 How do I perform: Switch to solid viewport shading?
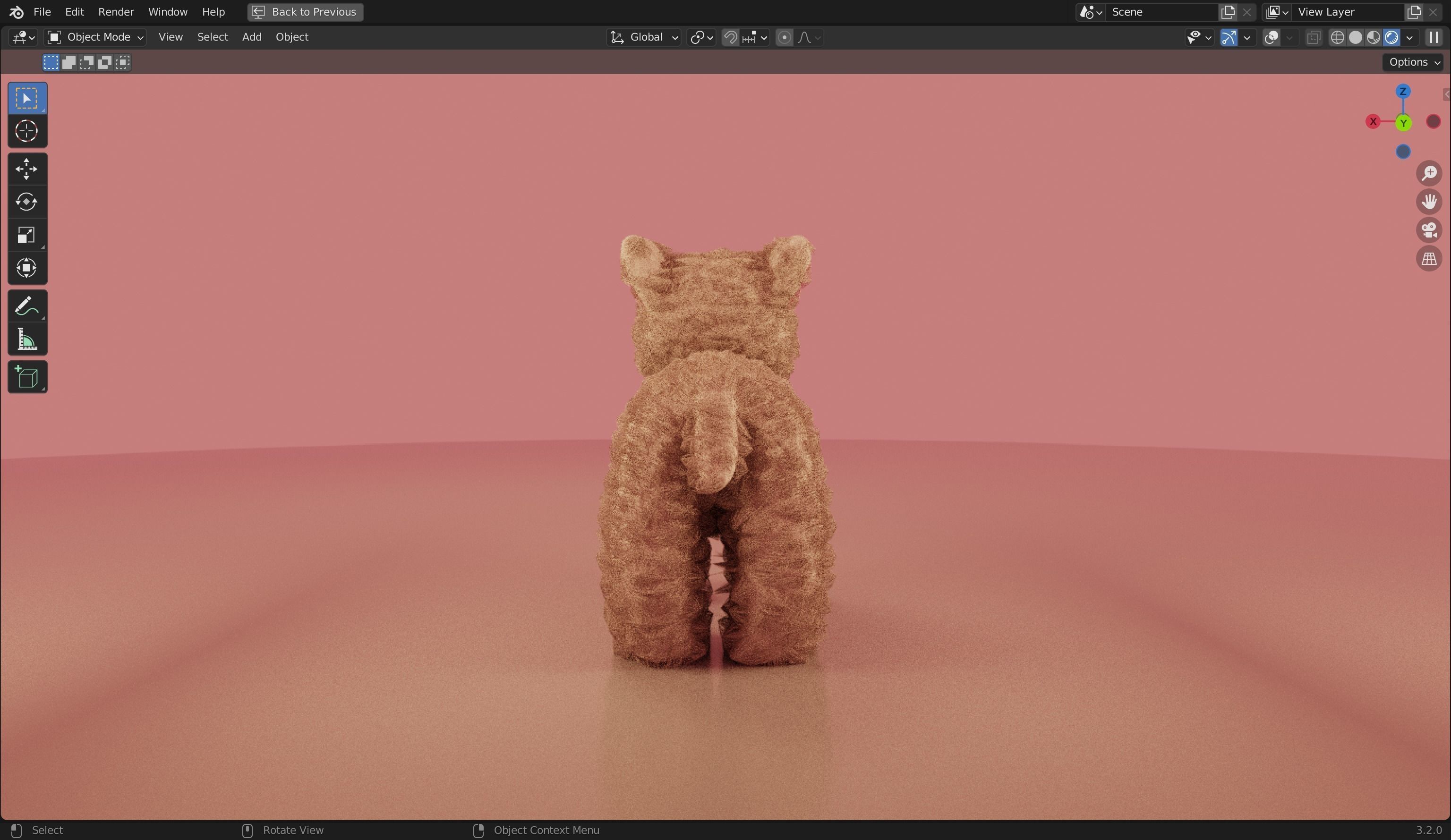(x=1355, y=37)
